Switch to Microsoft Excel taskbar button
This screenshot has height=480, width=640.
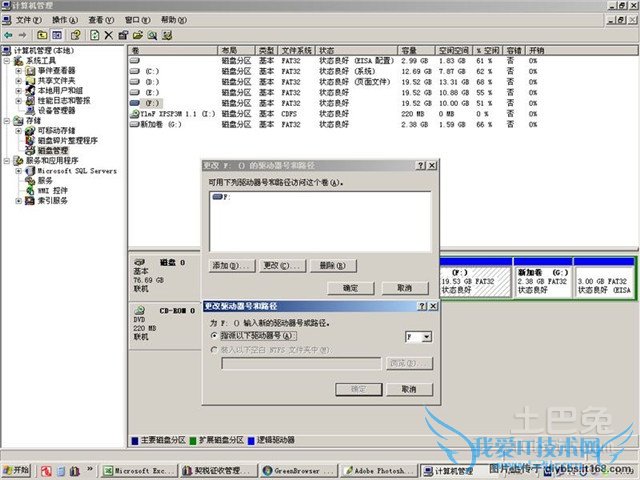[x=139, y=471]
